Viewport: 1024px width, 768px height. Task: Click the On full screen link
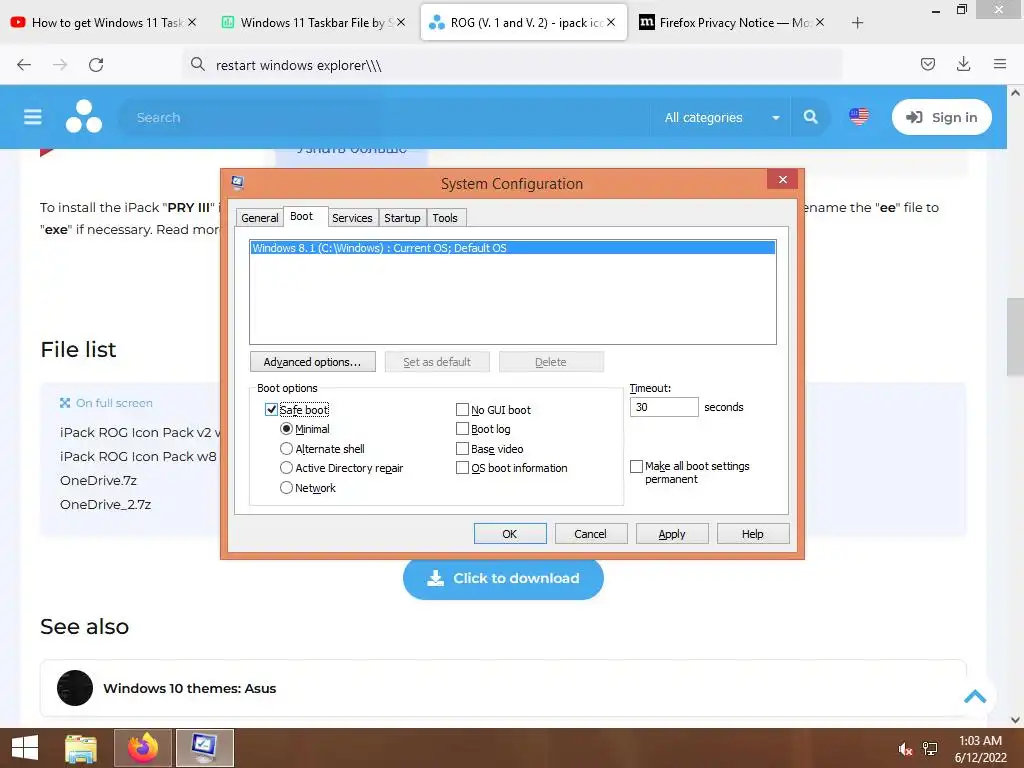click(x=106, y=403)
